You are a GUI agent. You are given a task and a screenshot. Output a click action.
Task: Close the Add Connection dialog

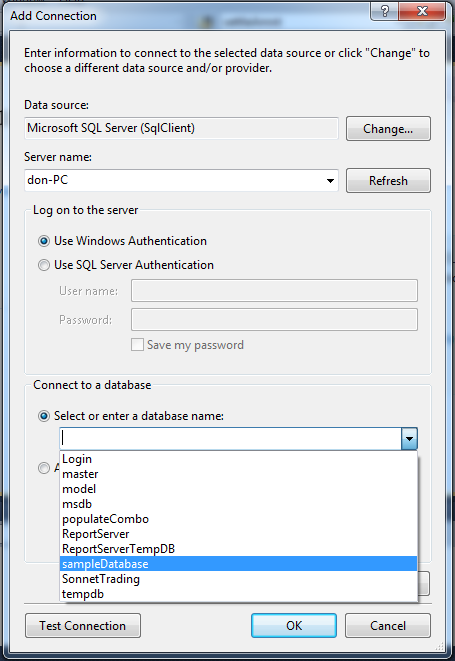(422, 11)
